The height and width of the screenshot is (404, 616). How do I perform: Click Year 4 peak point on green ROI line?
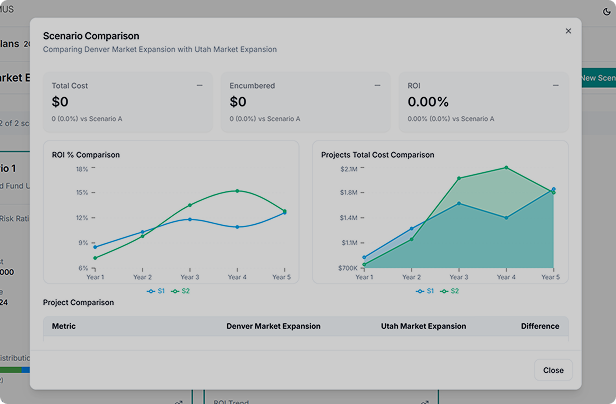point(237,191)
